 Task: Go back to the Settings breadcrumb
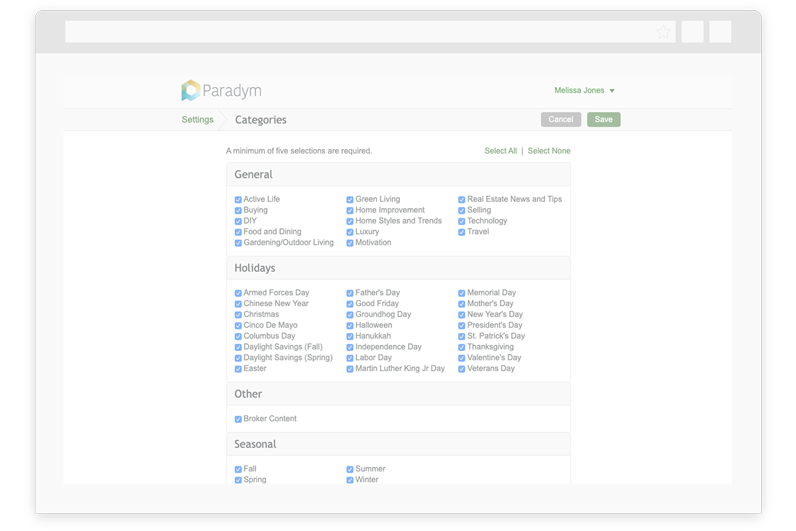[x=197, y=119]
